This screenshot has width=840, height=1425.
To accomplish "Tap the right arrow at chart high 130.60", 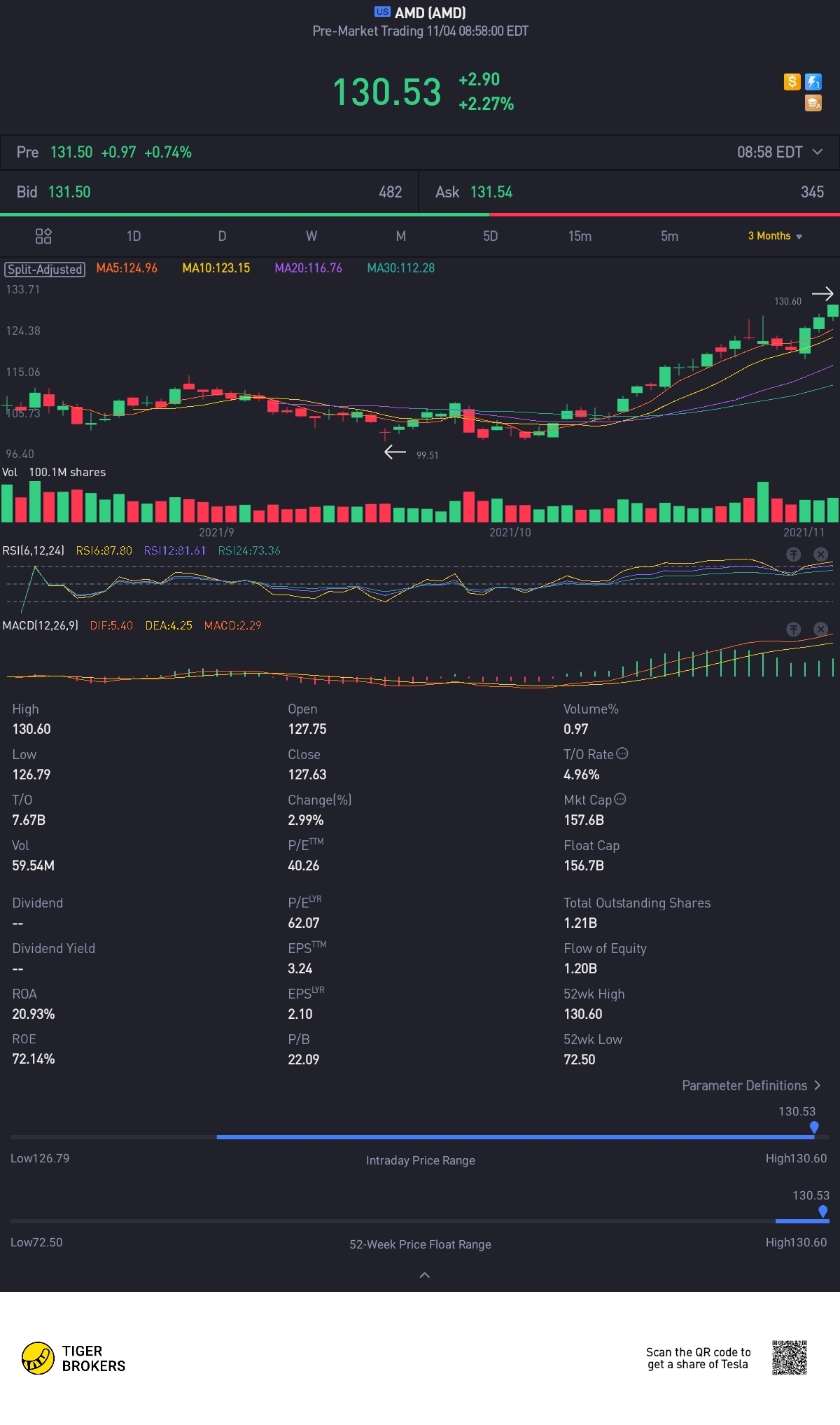I will [x=822, y=293].
